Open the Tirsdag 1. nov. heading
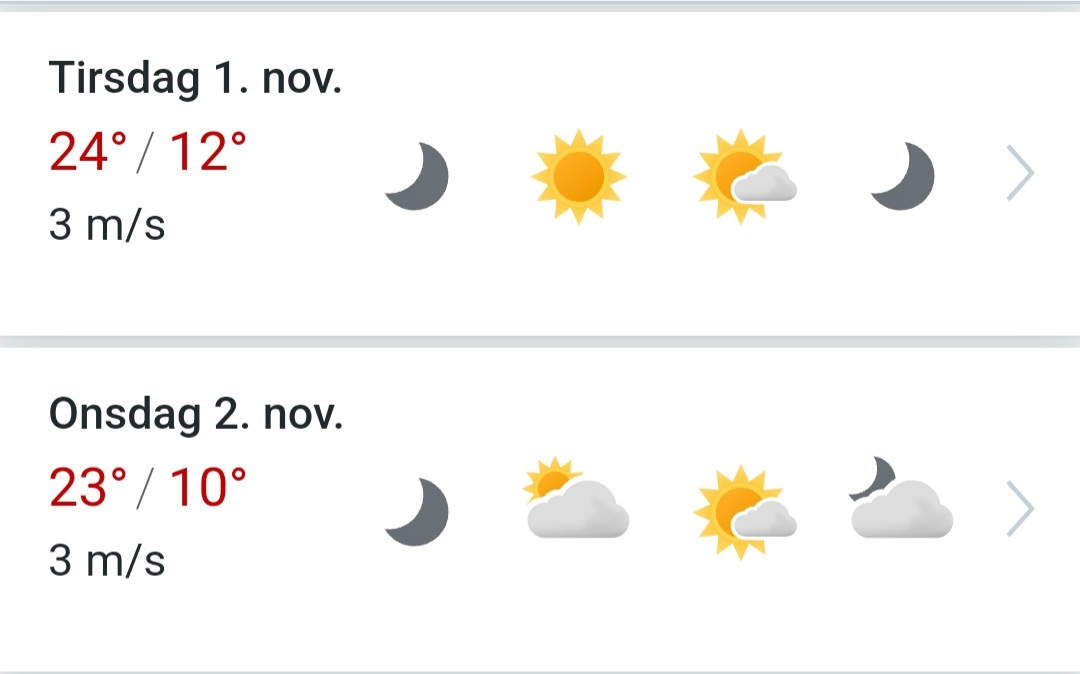The width and height of the screenshot is (1080, 674). pyautogui.click(x=195, y=80)
